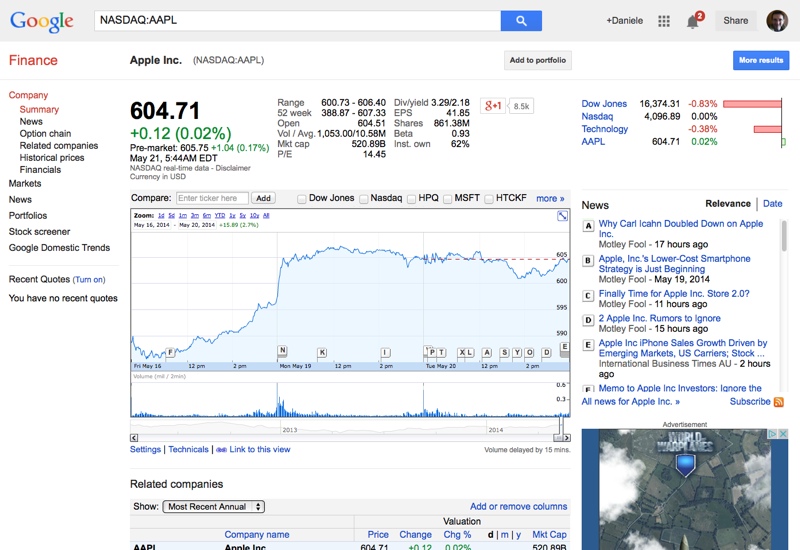
Task: Open Technicals link
Action: click(188, 449)
